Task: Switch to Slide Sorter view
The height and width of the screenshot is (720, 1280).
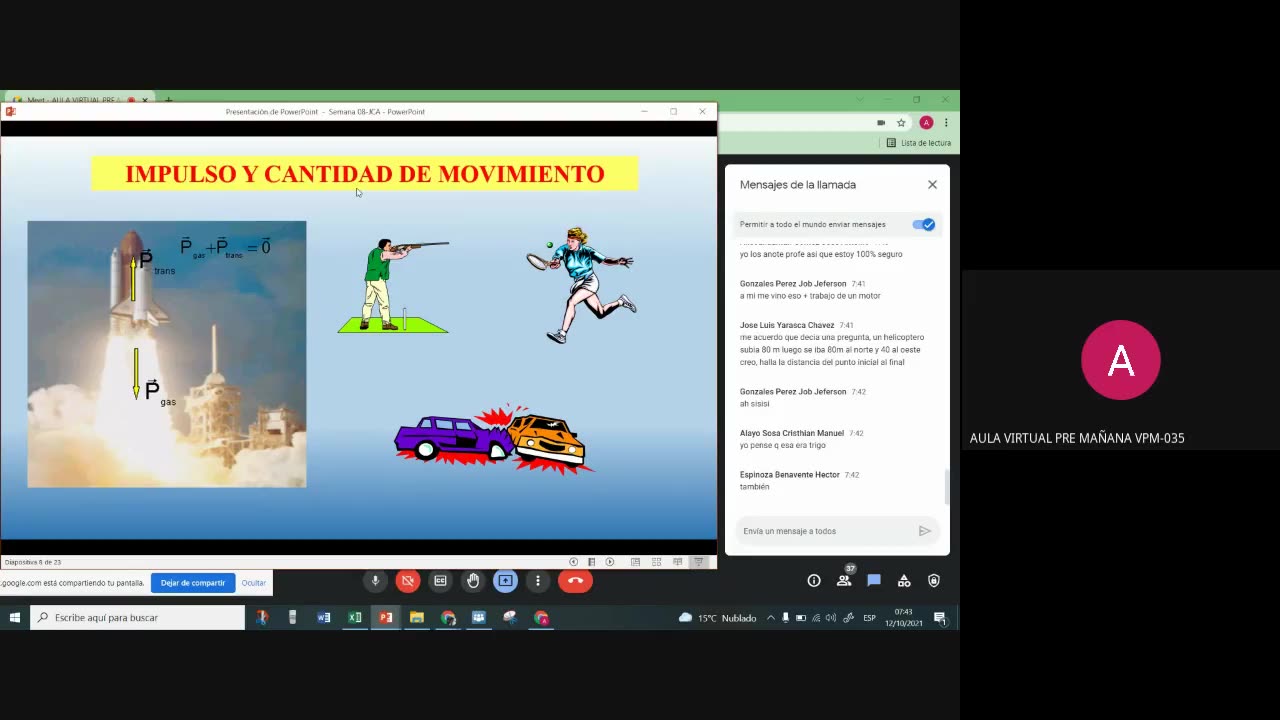Action: coord(656,562)
